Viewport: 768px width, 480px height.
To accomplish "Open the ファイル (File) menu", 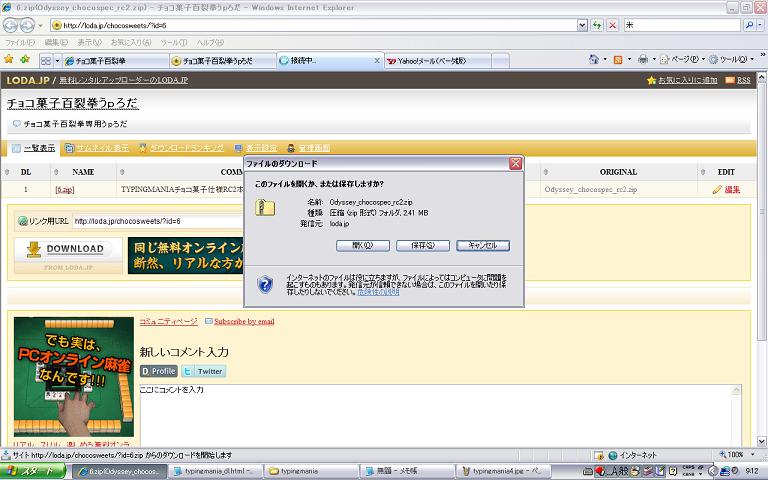I will pyautogui.click(x=18, y=43).
